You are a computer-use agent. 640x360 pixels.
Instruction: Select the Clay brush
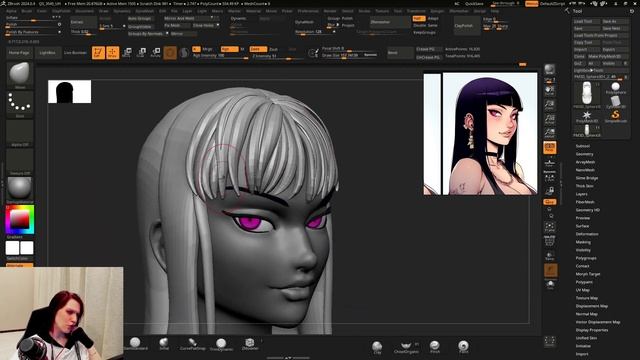(x=377, y=347)
